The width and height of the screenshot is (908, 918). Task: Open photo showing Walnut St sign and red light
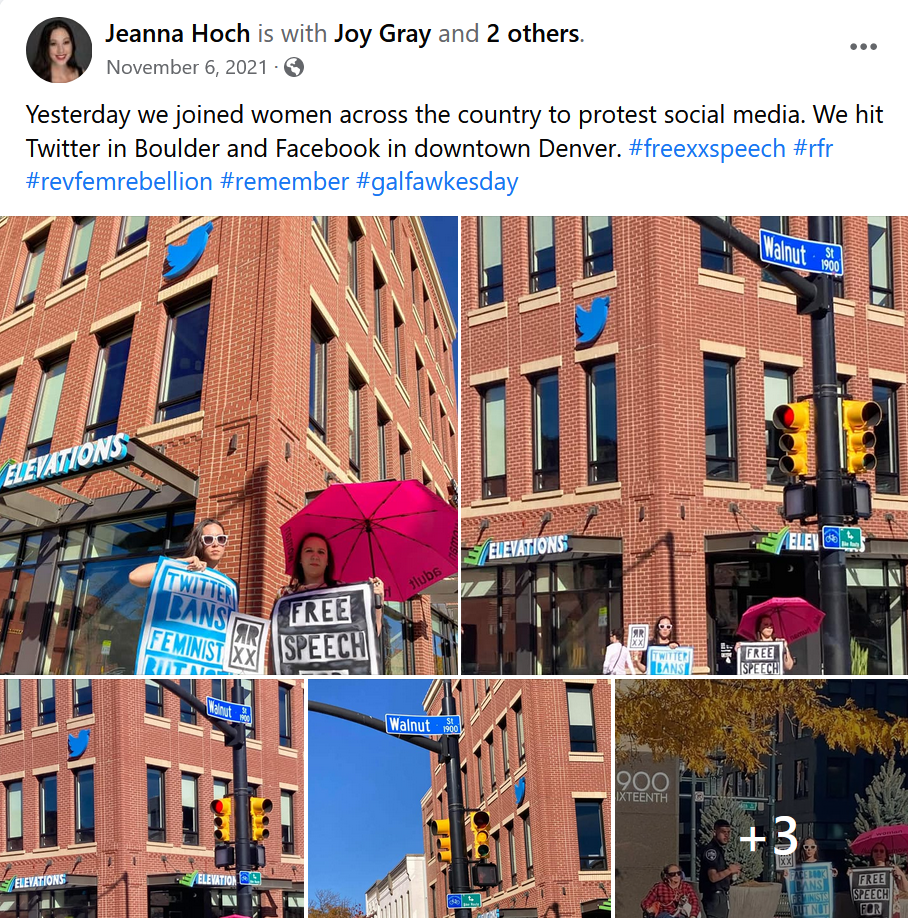click(x=684, y=445)
